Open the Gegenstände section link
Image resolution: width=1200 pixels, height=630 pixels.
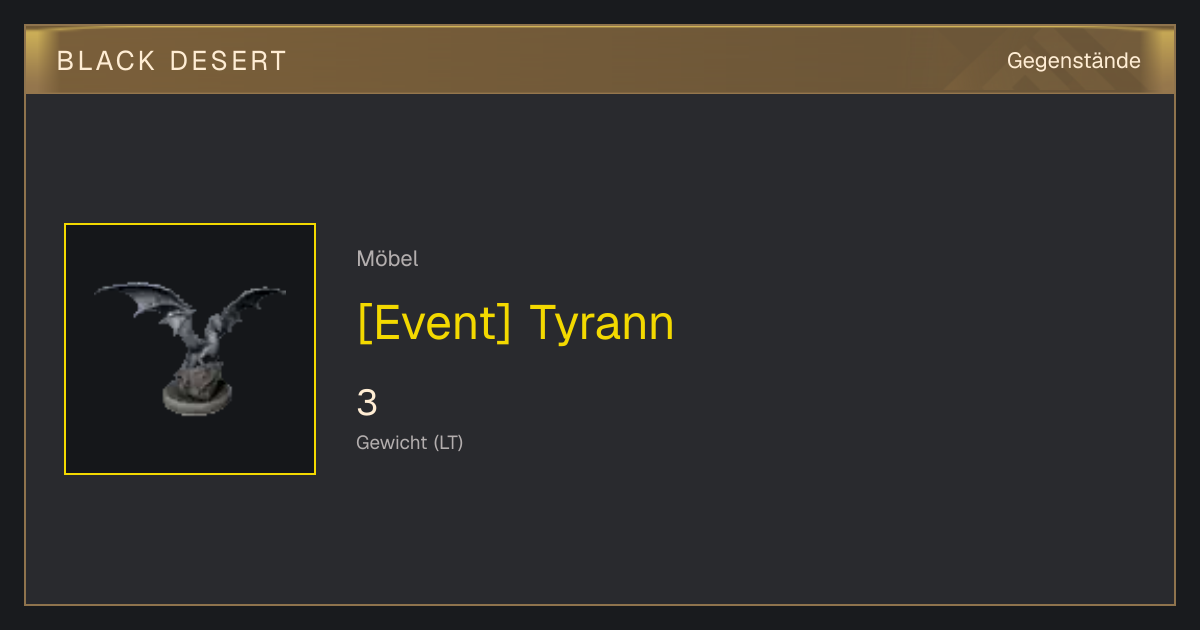tap(1073, 61)
